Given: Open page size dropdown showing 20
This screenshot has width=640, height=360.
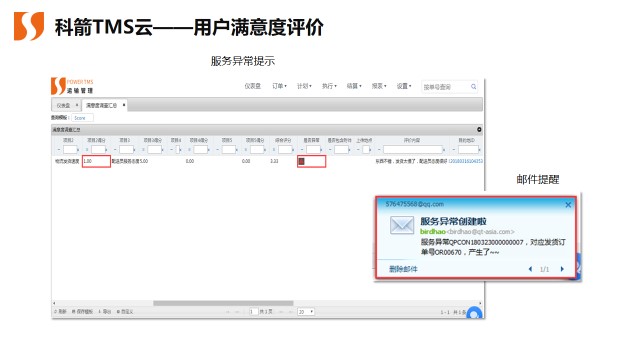Looking at the screenshot, I should click(x=306, y=312).
